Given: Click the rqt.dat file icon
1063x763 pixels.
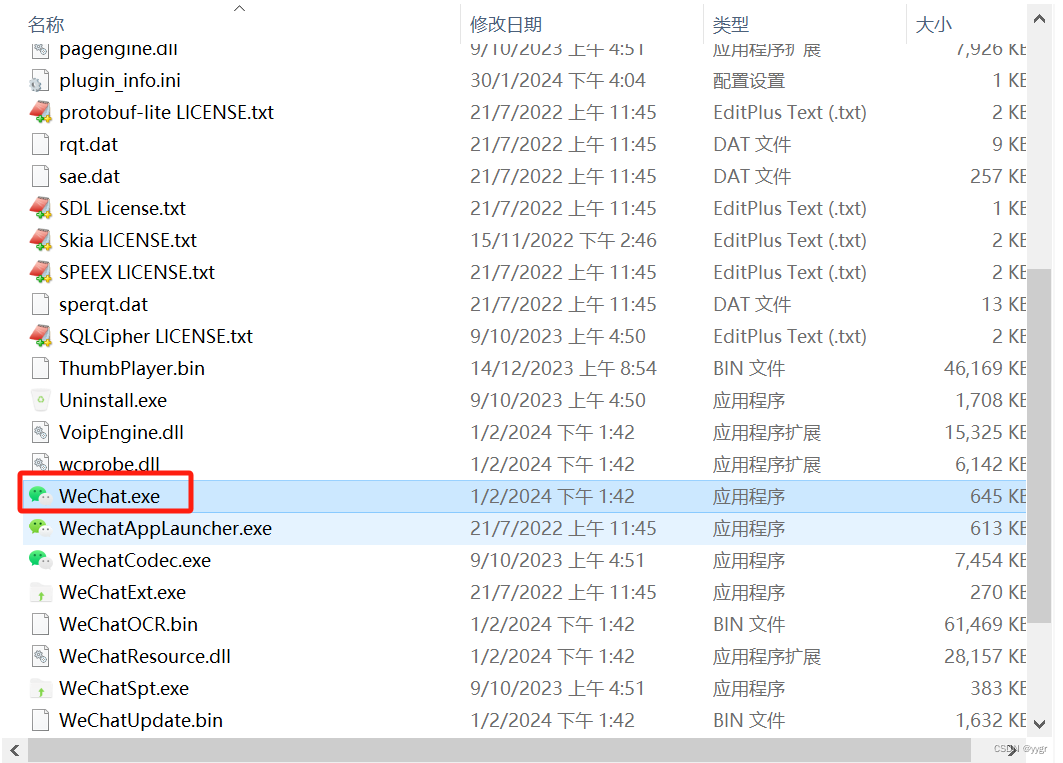Looking at the screenshot, I should [x=40, y=144].
